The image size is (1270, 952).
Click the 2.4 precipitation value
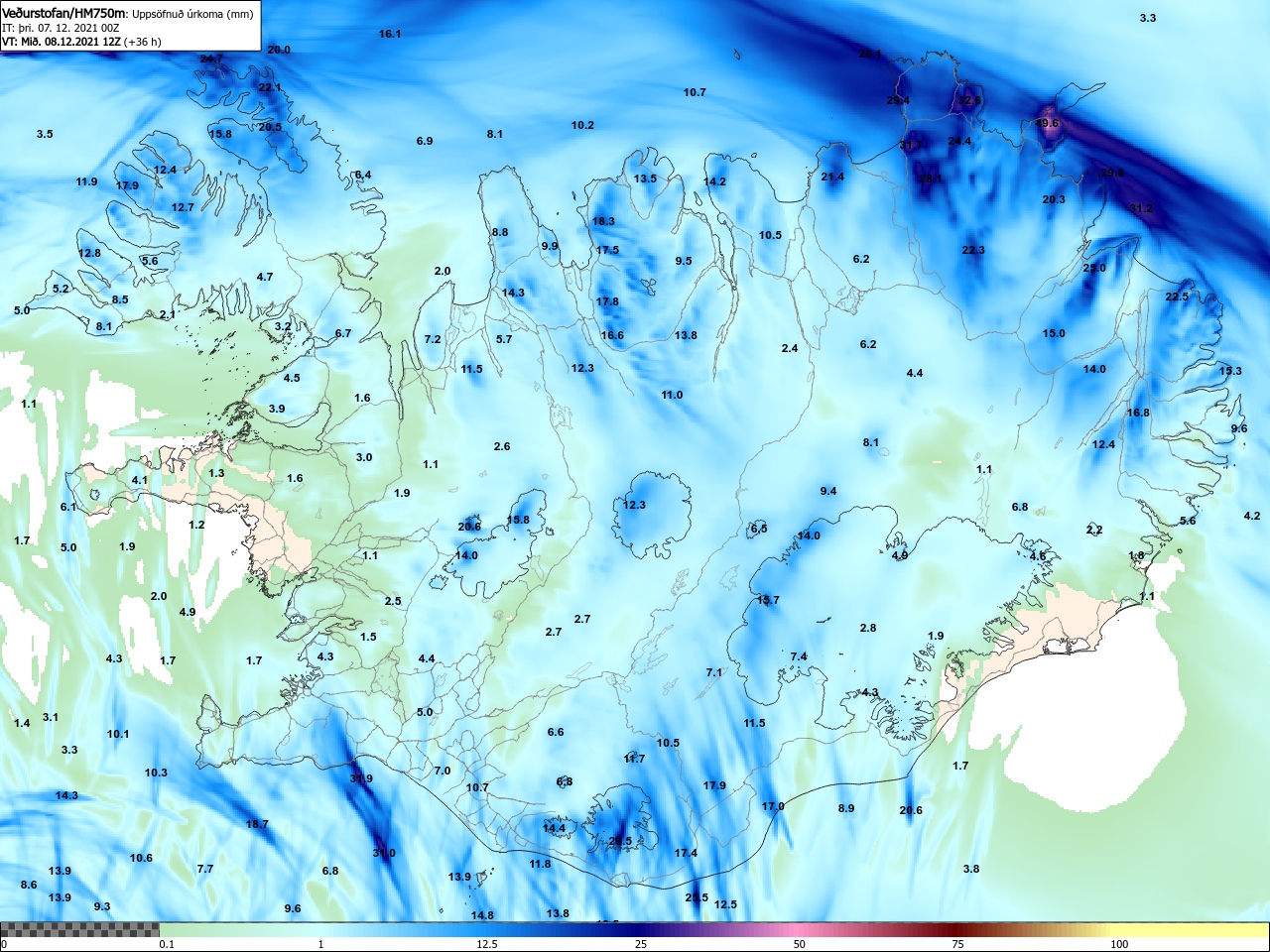point(790,349)
